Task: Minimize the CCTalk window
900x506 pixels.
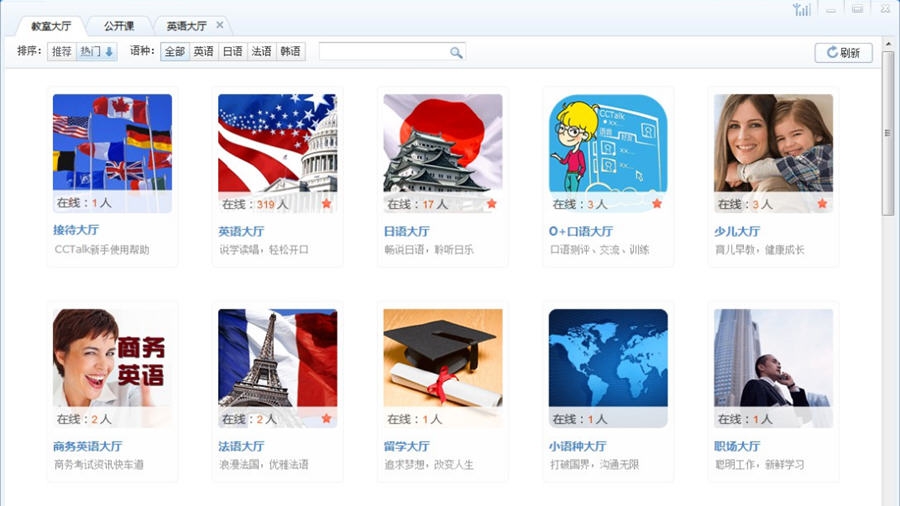Action: click(831, 9)
